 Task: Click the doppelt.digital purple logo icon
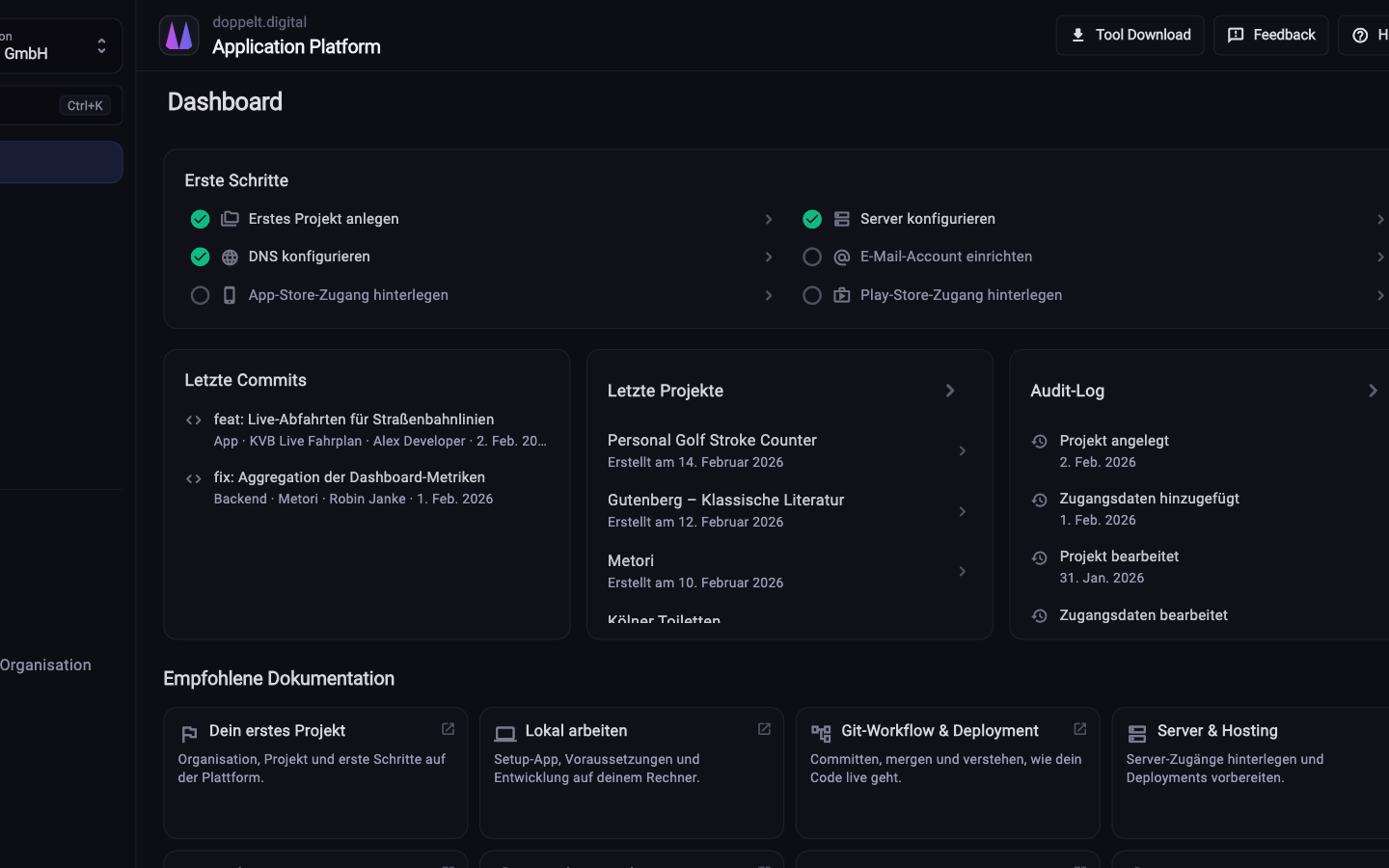178,36
